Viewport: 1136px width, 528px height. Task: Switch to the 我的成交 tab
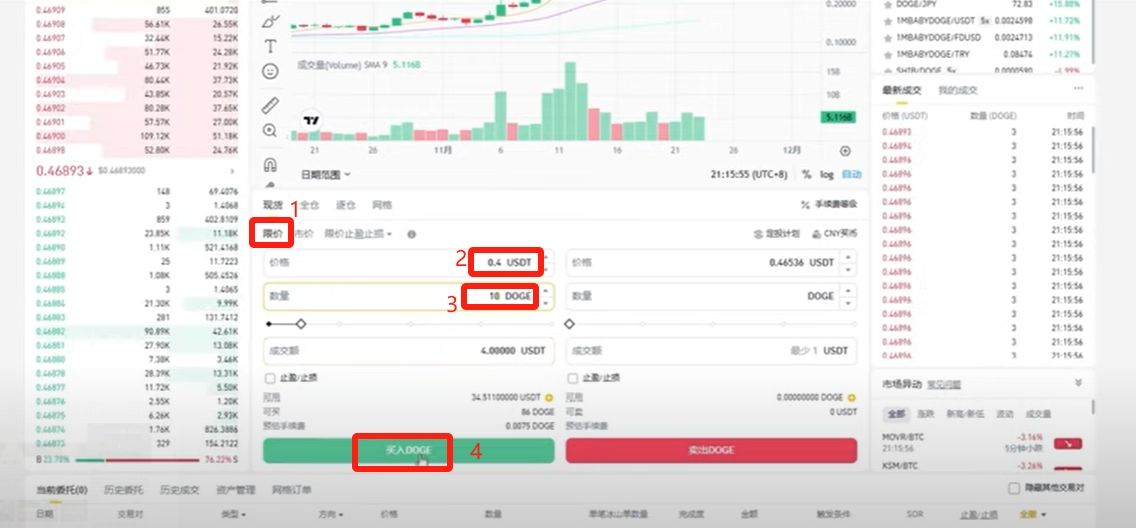[x=958, y=91]
